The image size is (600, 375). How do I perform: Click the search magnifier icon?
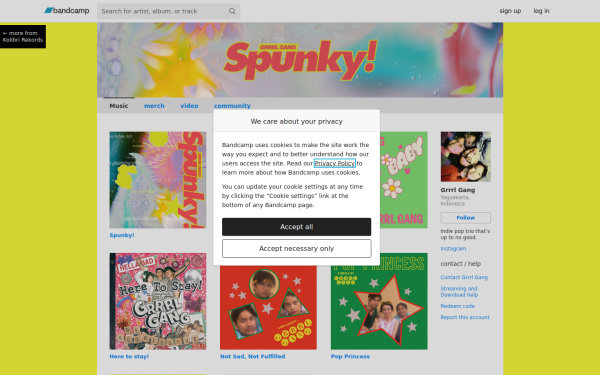[x=232, y=11]
